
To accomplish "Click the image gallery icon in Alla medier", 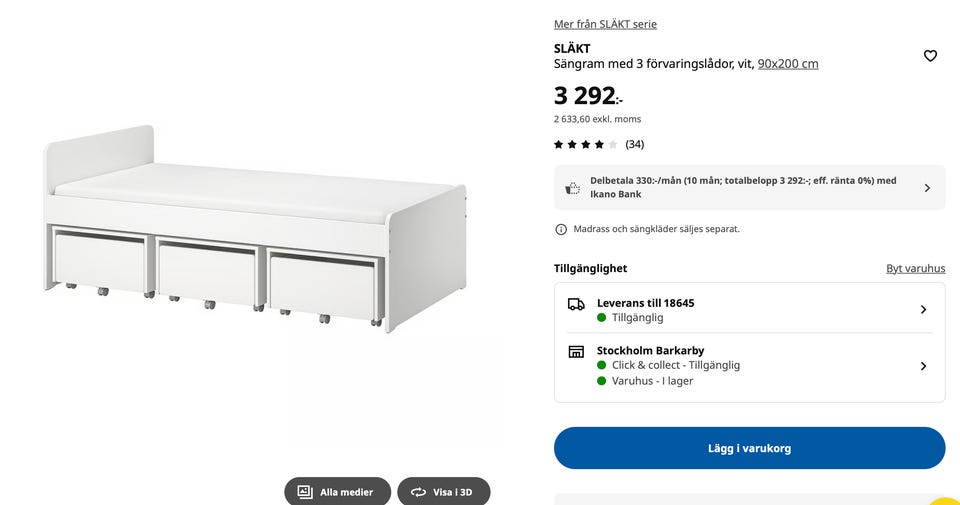I will coord(305,492).
